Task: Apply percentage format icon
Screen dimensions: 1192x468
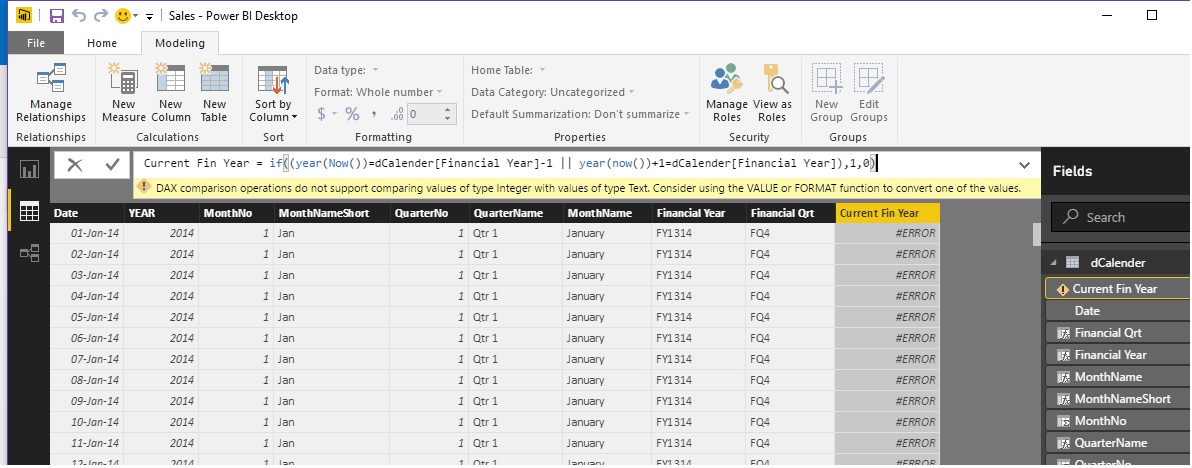Action: pyautogui.click(x=352, y=114)
